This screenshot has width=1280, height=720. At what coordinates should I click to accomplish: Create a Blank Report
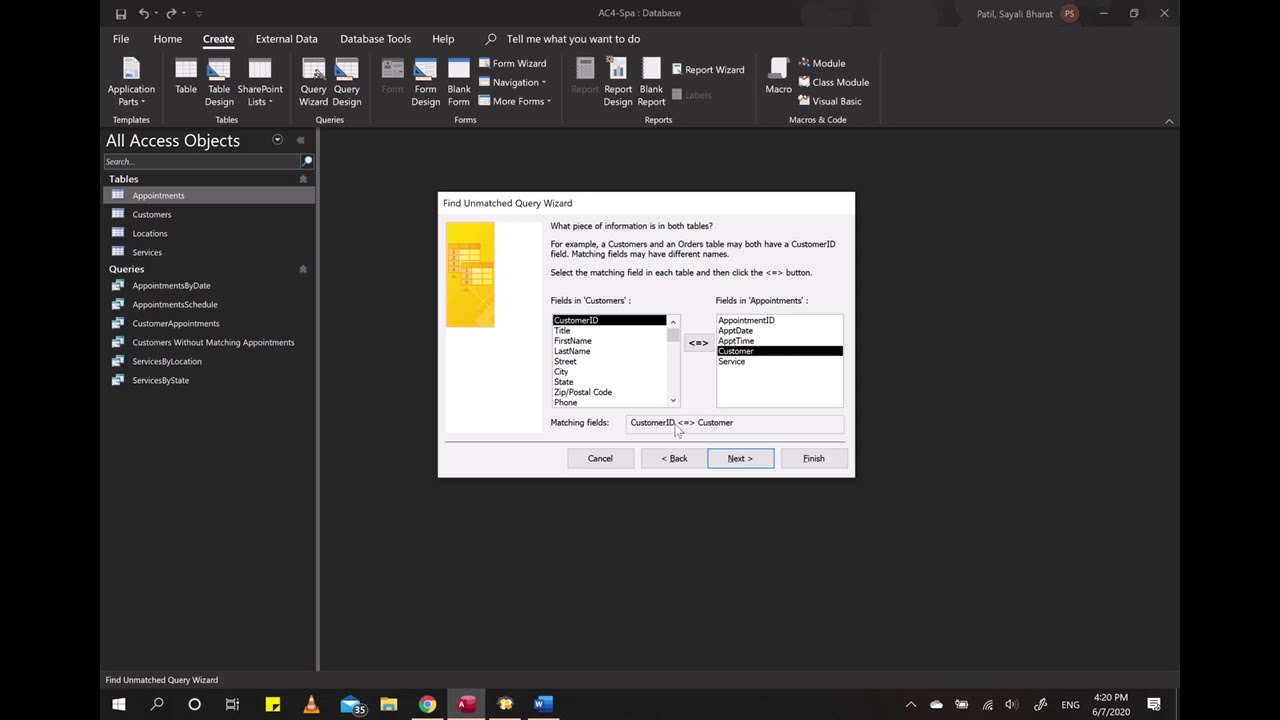[651, 82]
